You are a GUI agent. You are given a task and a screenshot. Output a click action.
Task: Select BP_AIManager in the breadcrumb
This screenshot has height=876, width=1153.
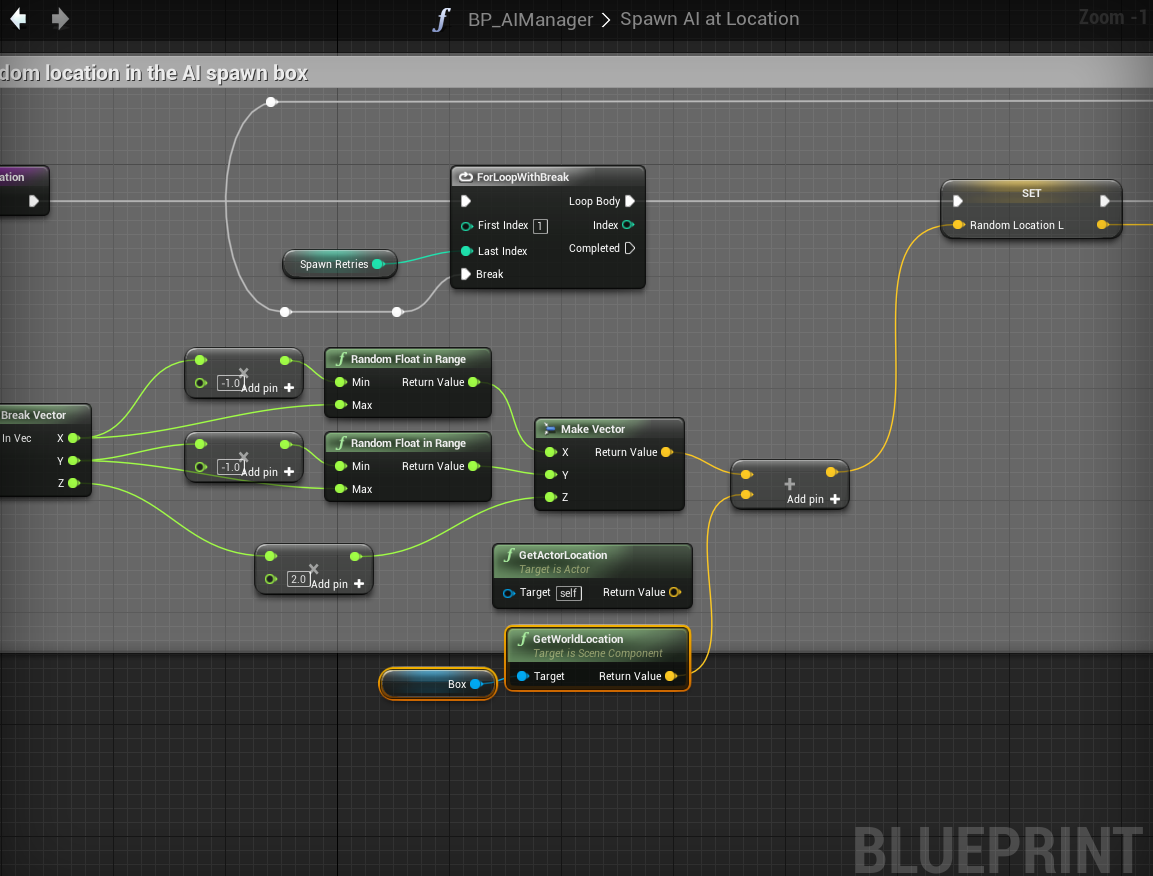point(530,19)
